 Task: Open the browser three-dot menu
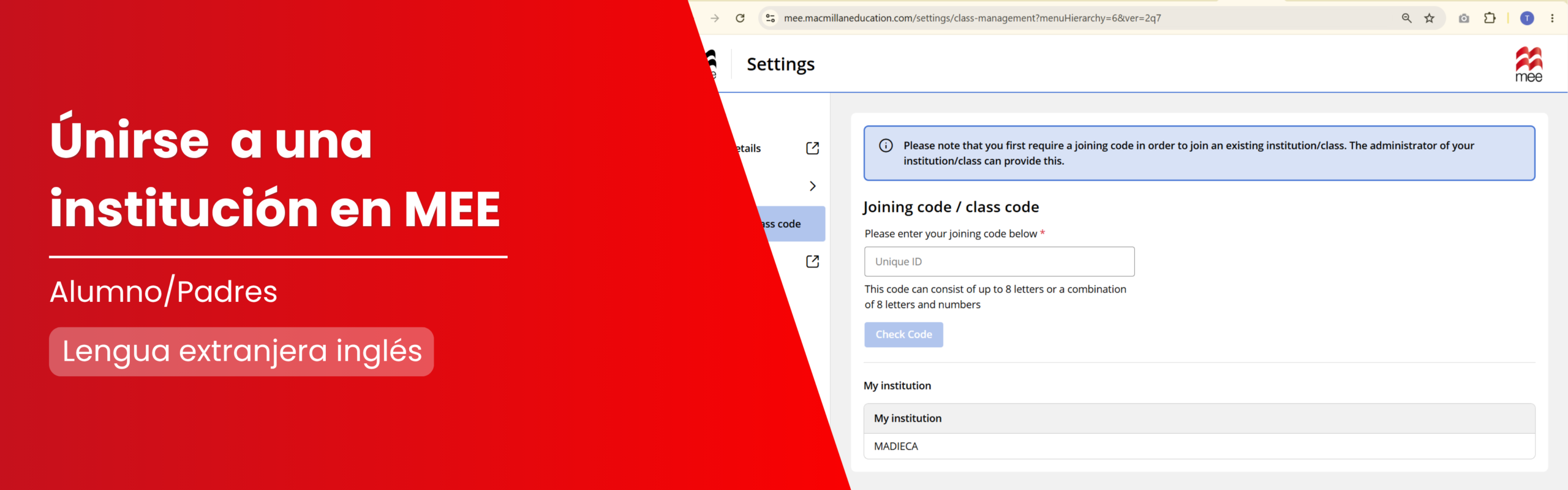point(1552,18)
